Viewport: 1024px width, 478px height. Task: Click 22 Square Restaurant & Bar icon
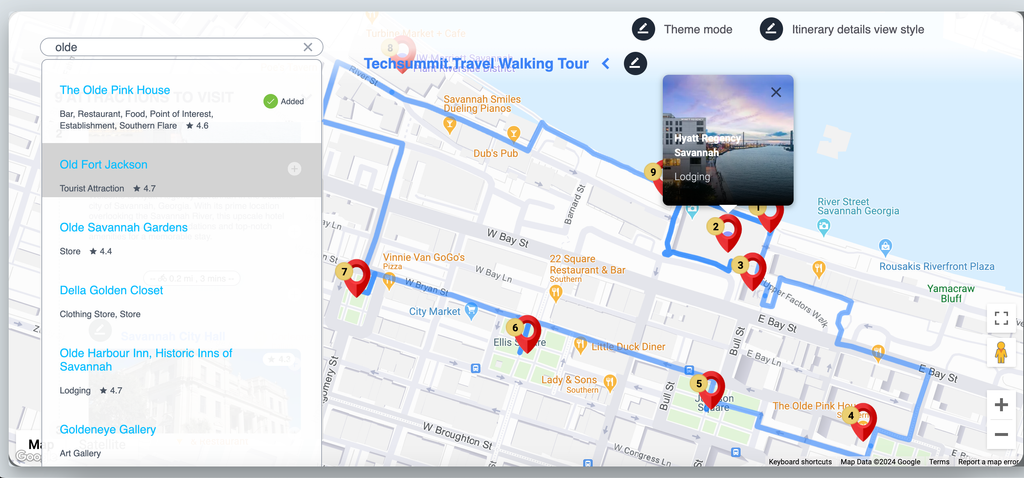(x=556, y=293)
